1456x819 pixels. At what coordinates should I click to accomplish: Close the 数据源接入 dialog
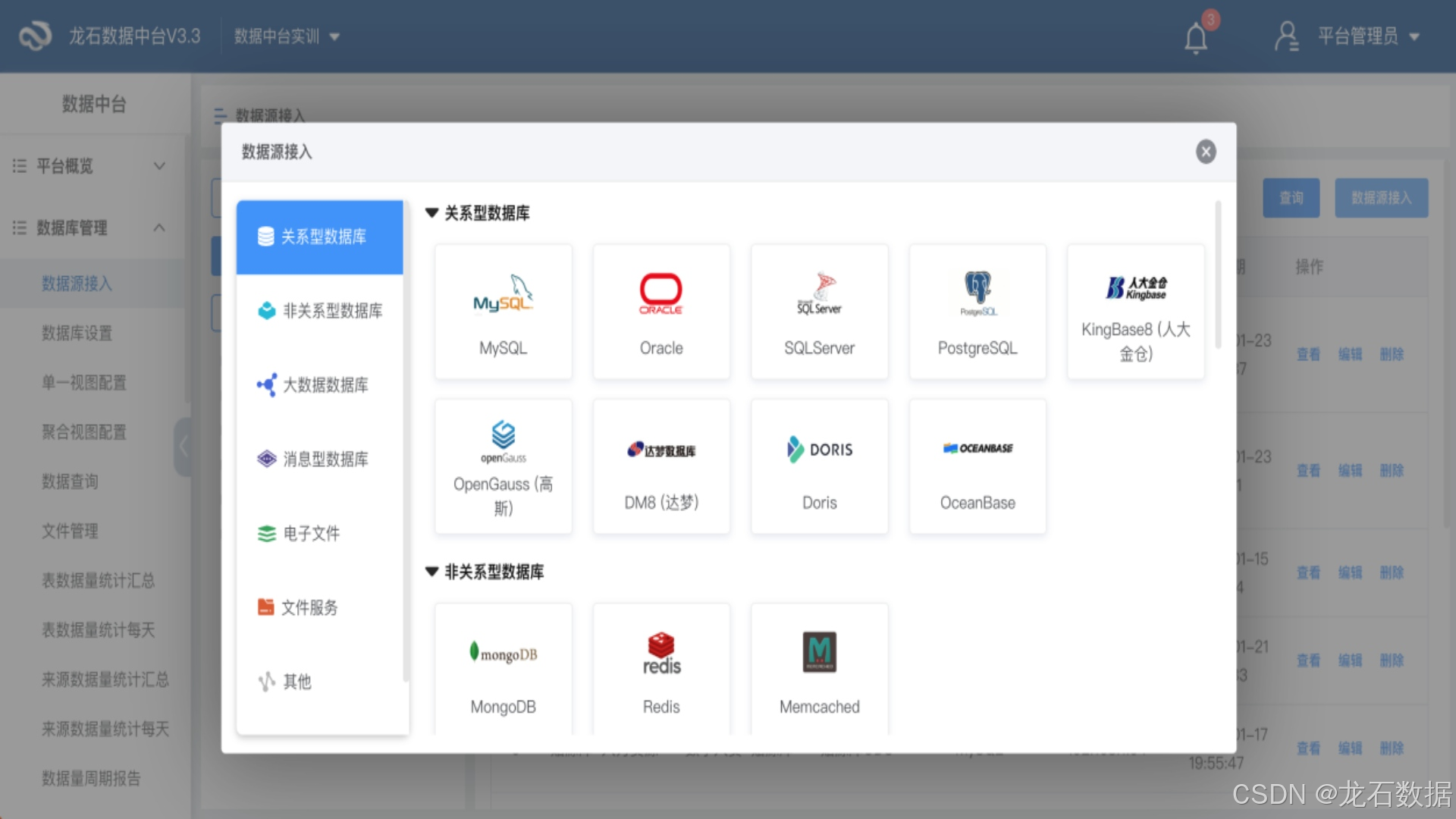coord(1206,152)
